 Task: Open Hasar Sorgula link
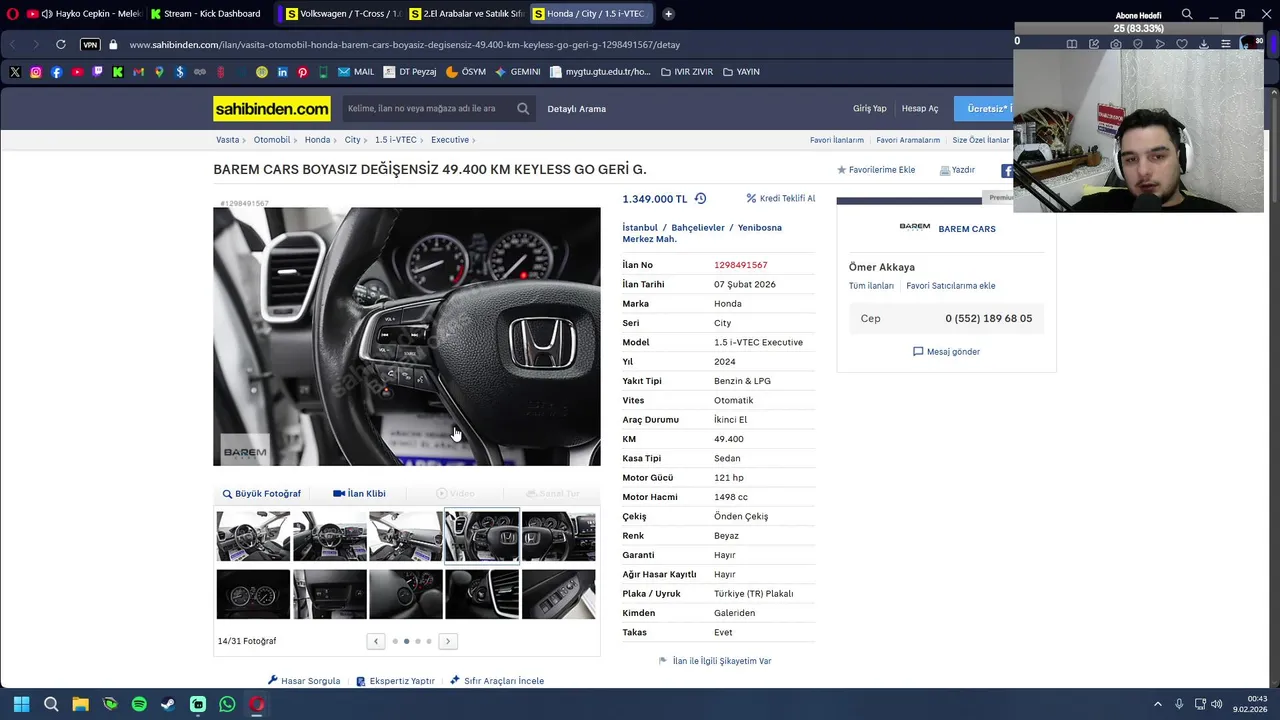click(x=304, y=681)
